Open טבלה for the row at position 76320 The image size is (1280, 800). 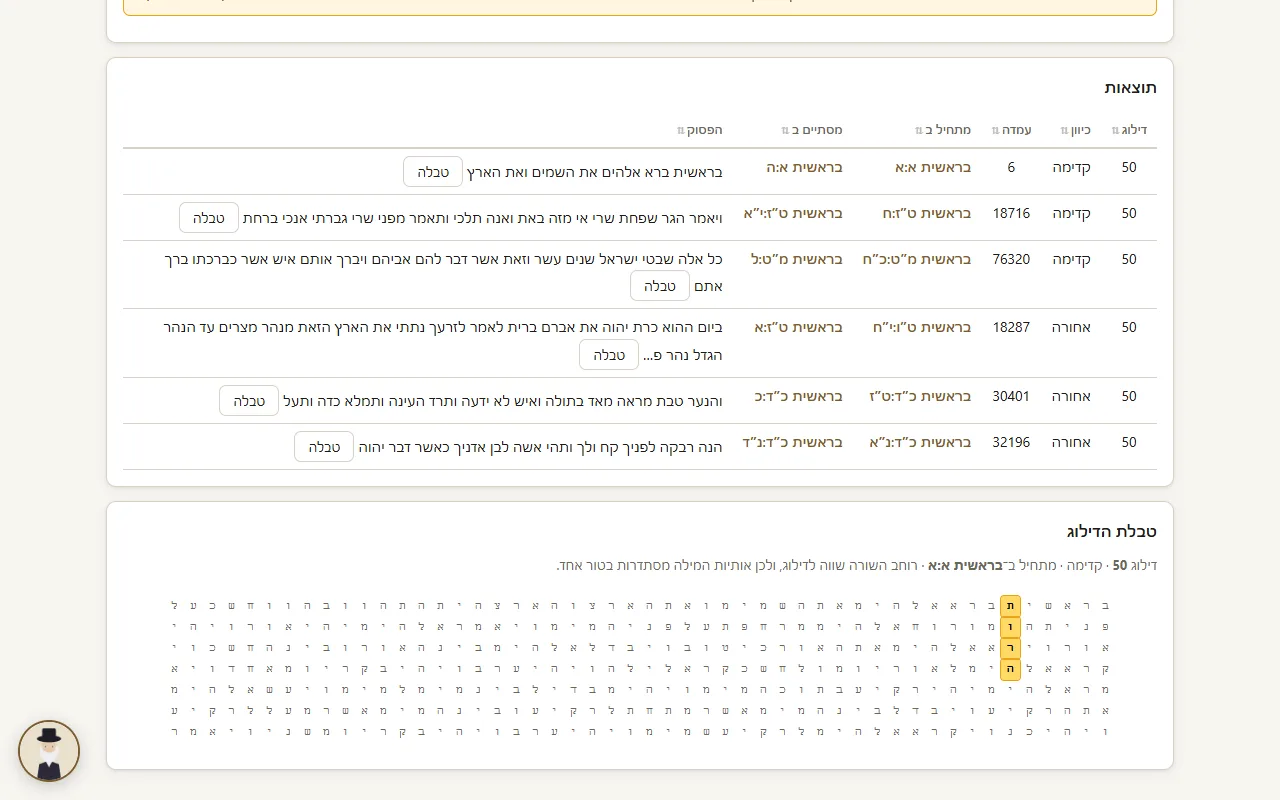pos(660,286)
